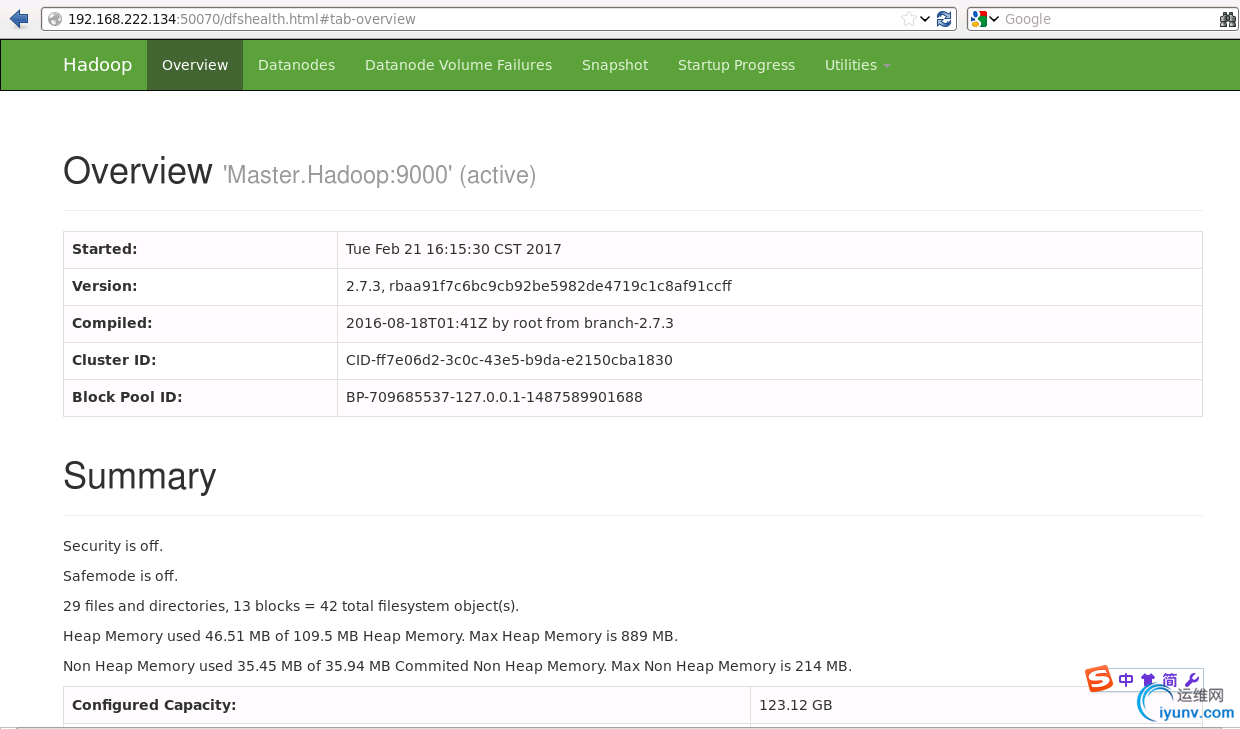This screenshot has height=729, width=1240.
Task: Open the Hadoop brand link
Action: pyautogui.click(x=97, y=65)
